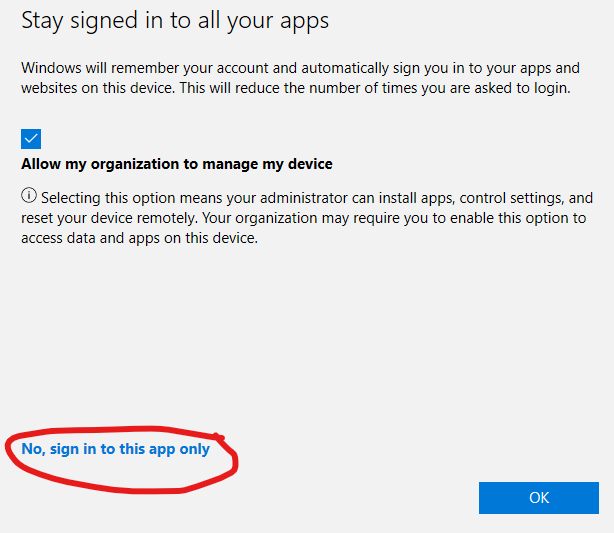Click the Windows will remember your account paragraph
Screen dimensions: 614x533
point(300,78)
